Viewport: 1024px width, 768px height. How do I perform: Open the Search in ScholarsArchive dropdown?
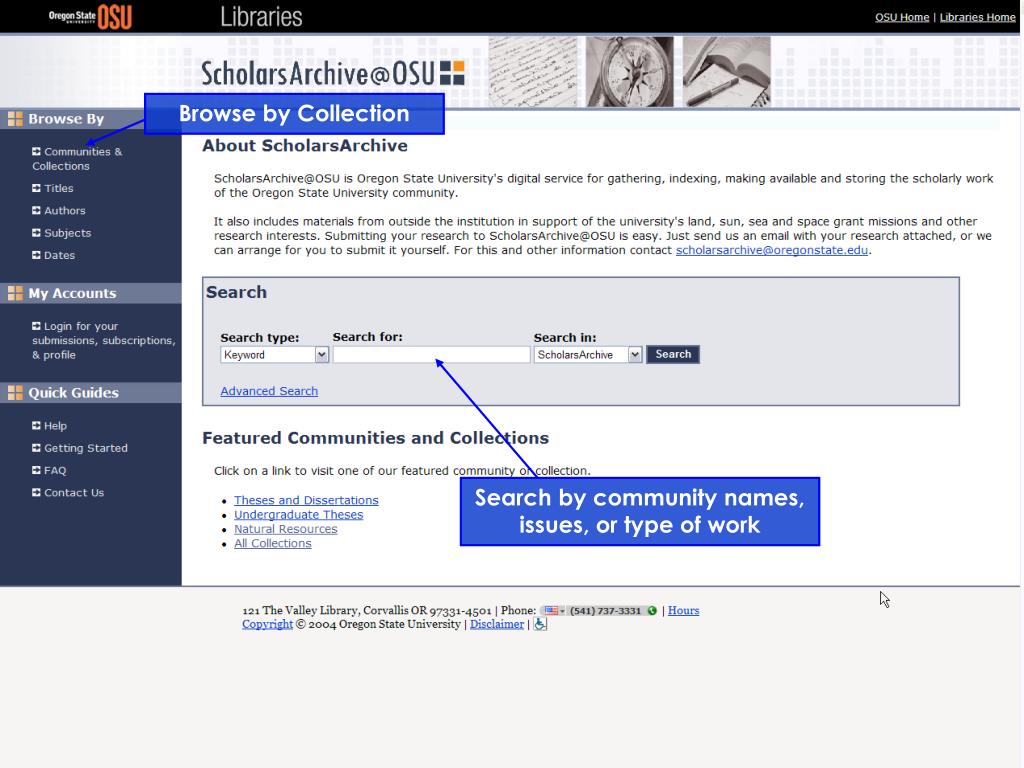coord(588,355)
